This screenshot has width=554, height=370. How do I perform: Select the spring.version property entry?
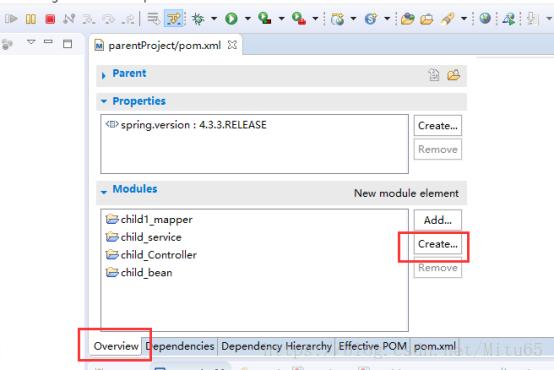[186, 125]
